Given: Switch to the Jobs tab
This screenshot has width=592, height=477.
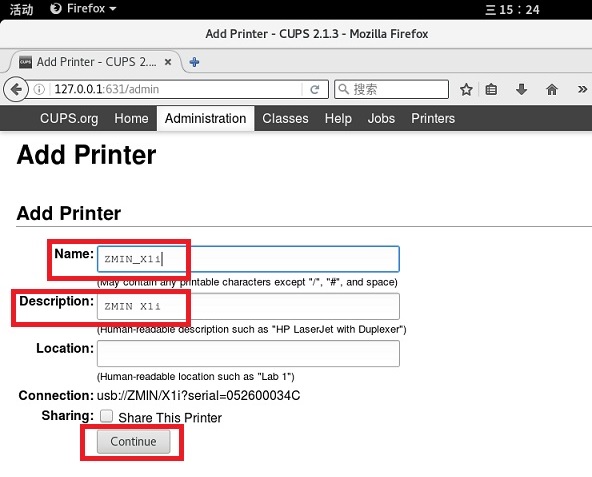Looking at the screenshot, I should (x=381, y=119).
